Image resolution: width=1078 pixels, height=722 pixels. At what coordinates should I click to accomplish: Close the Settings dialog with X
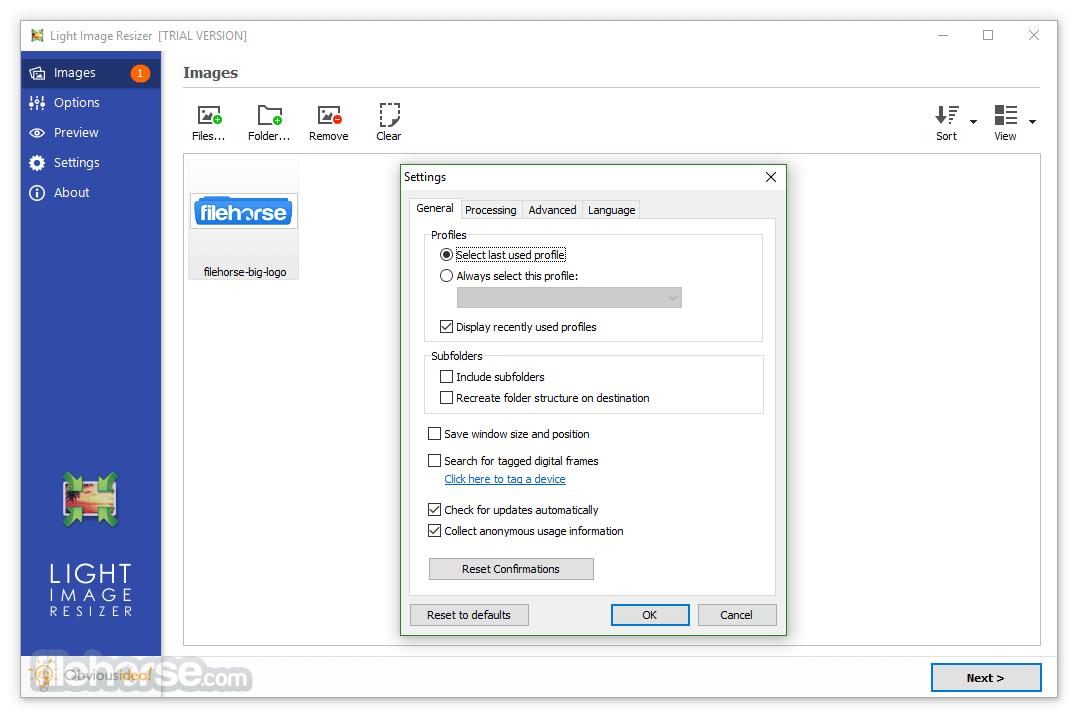[x=771, y=177]
